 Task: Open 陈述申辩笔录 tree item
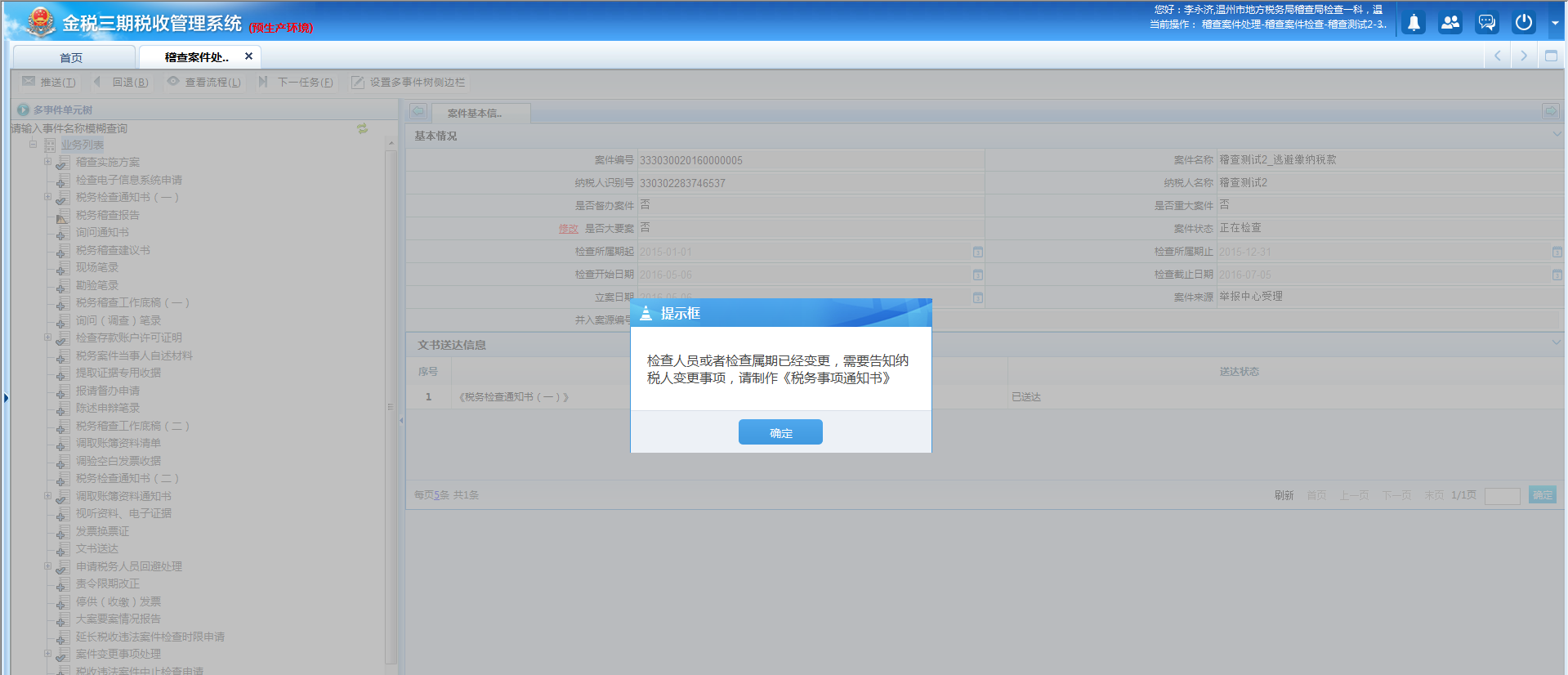pos(108,408)
